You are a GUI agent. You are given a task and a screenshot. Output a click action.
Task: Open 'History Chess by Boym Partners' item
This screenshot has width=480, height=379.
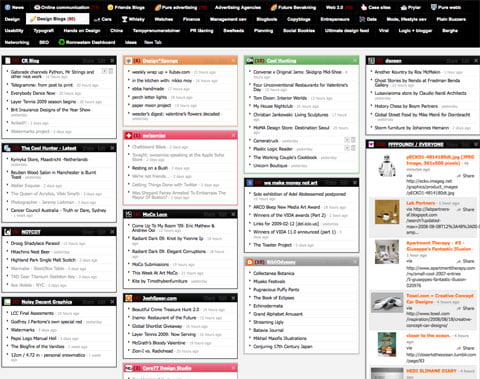point(406,106)
